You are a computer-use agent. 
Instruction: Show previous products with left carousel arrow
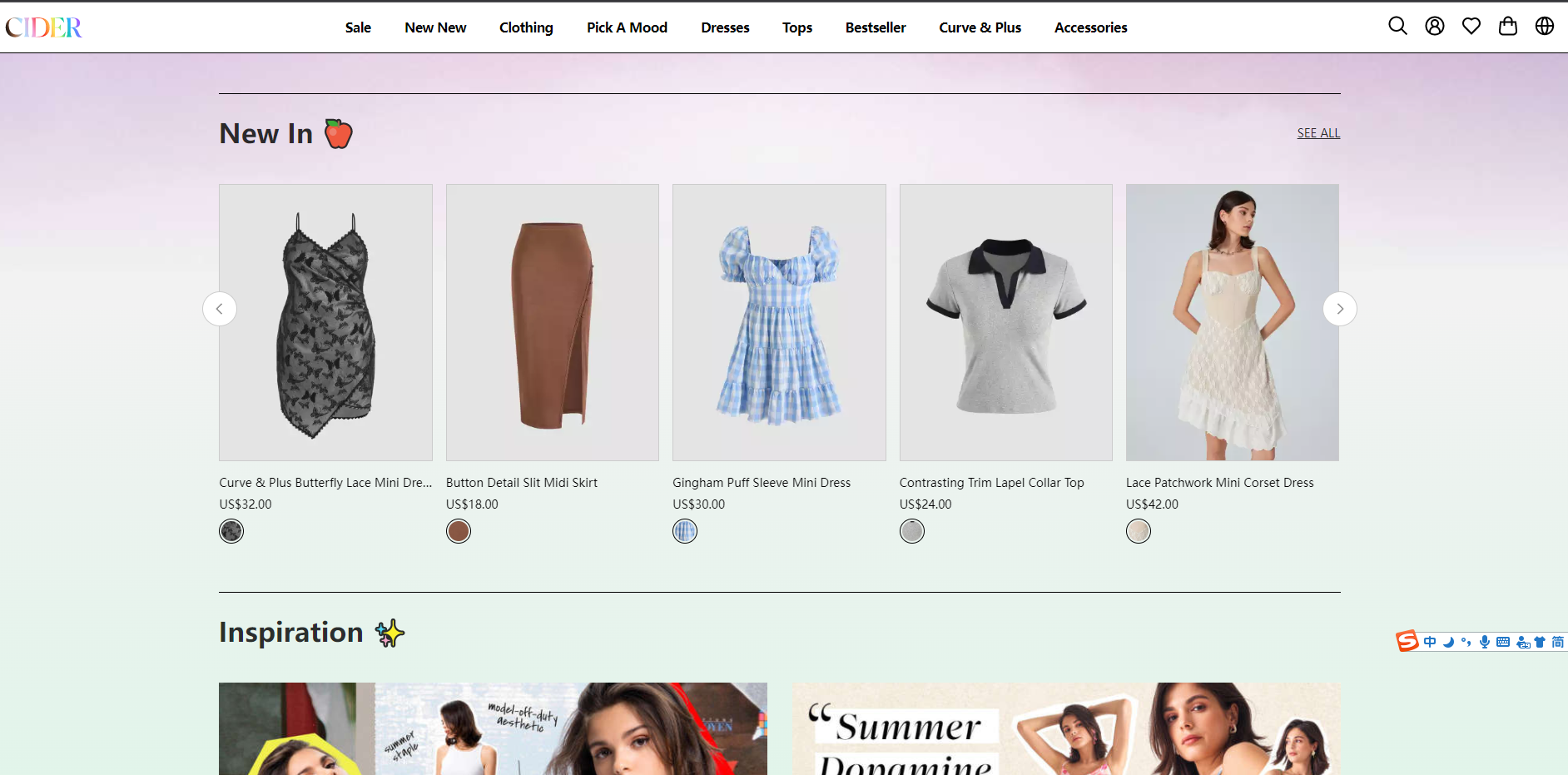tap(220, 309)
